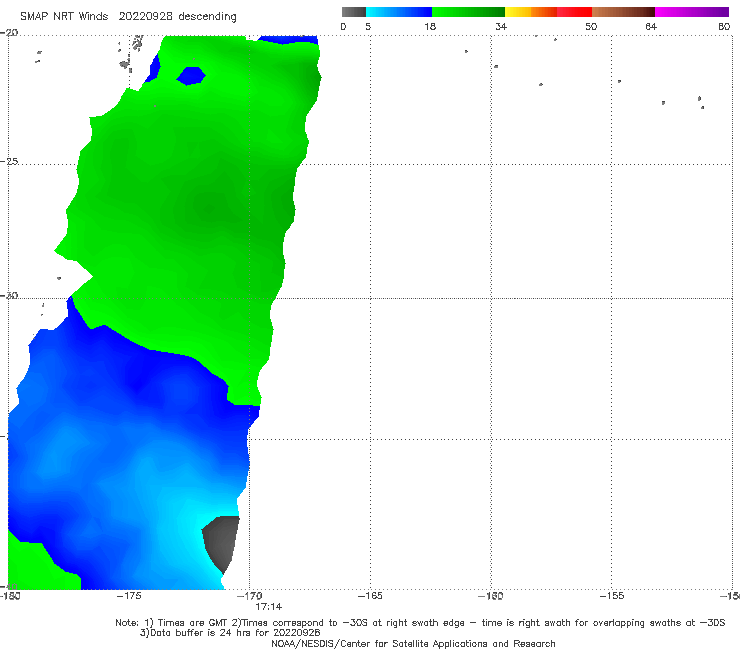
Task: Click the green 18-34 colorbar segment
Action: click(468, 12)
